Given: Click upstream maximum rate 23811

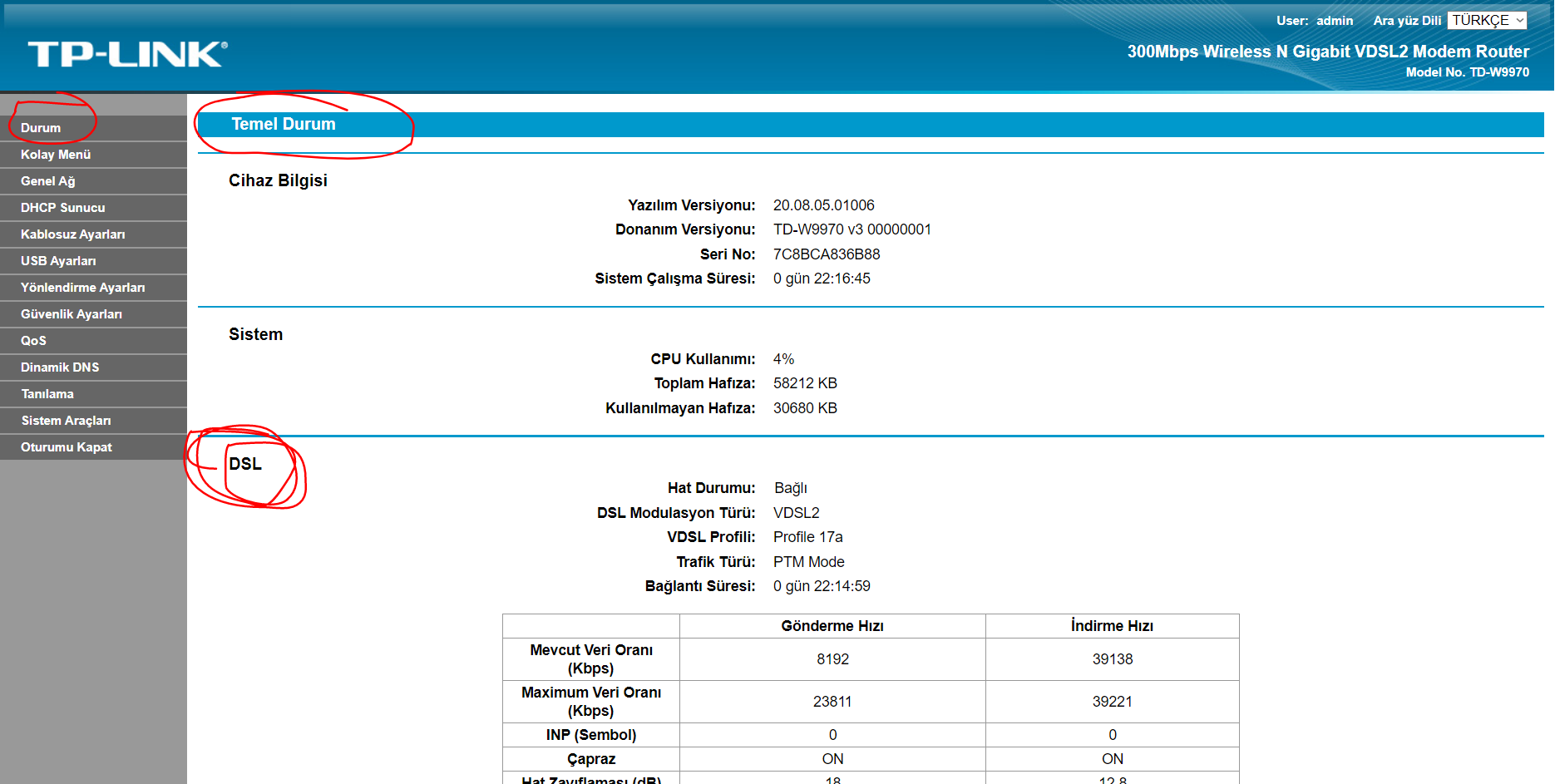Looking at the screenshot, I should pyautogui.click(x=832, y=702).
